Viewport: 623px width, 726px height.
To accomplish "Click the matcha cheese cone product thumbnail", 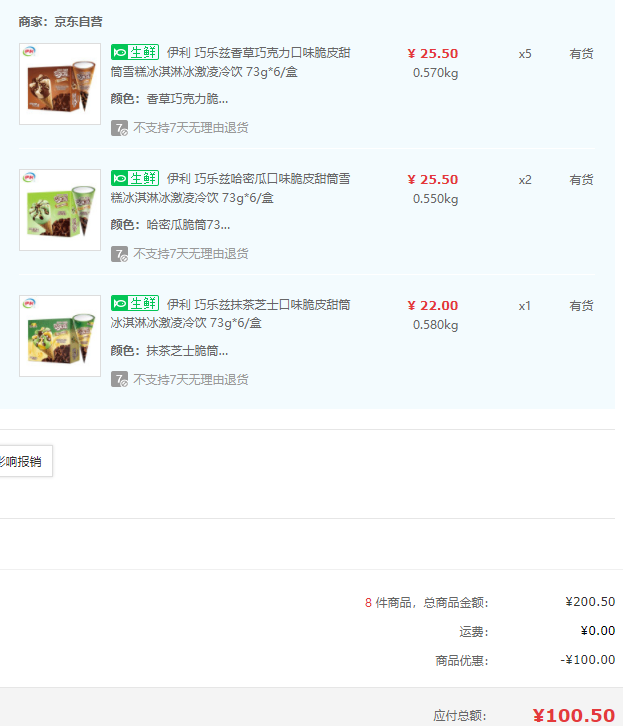I will click(x=60, y=336).
